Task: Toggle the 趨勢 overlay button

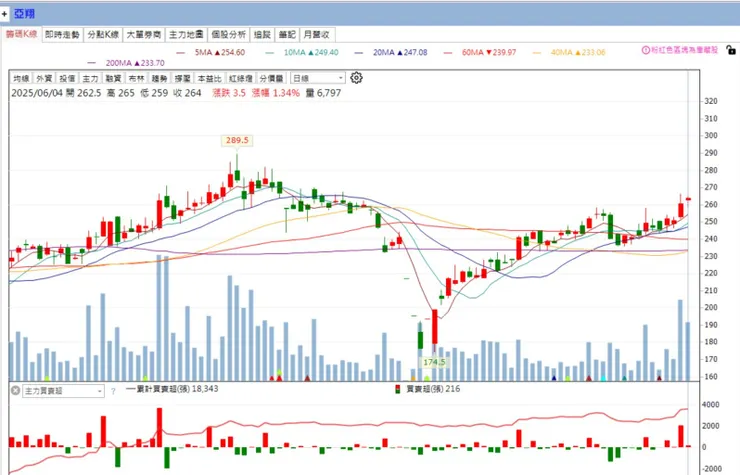Action: (x=160, y=78)
